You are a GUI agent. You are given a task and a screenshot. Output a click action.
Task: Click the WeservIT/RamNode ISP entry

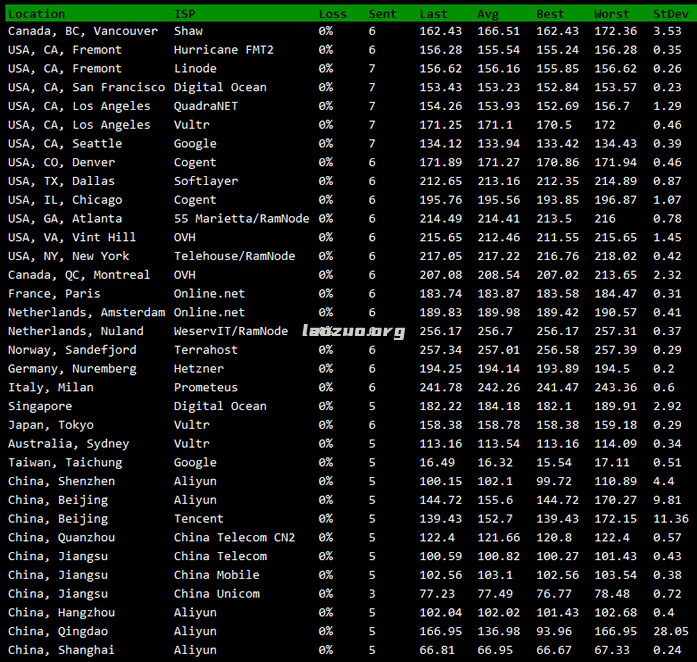pos(231,331)
